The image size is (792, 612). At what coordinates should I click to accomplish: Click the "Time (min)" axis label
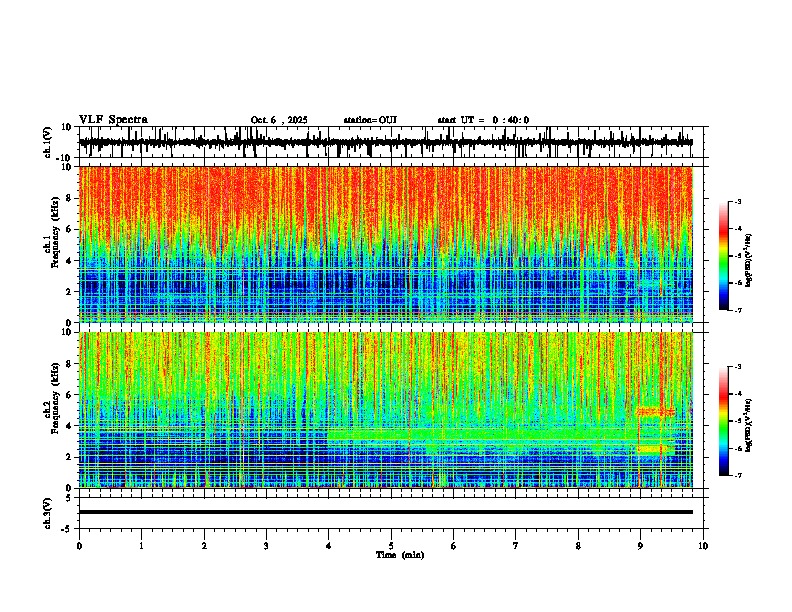pos(400,555)
